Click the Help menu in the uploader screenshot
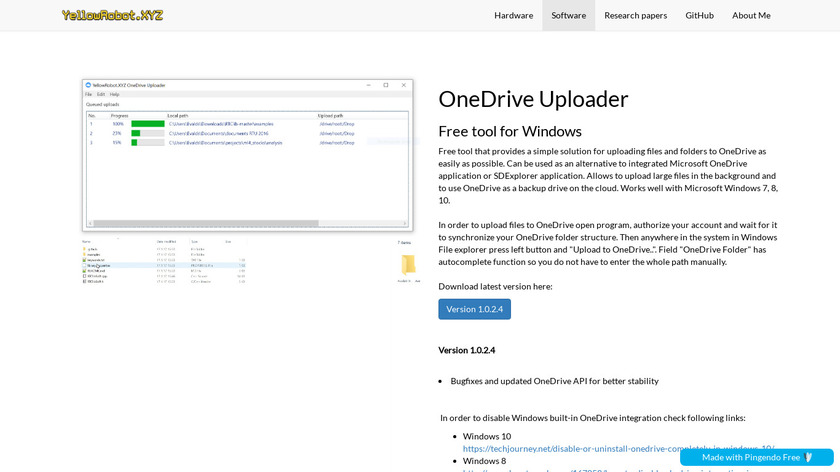Viewport: 840px width, 472px height. (x=113, y=94)
